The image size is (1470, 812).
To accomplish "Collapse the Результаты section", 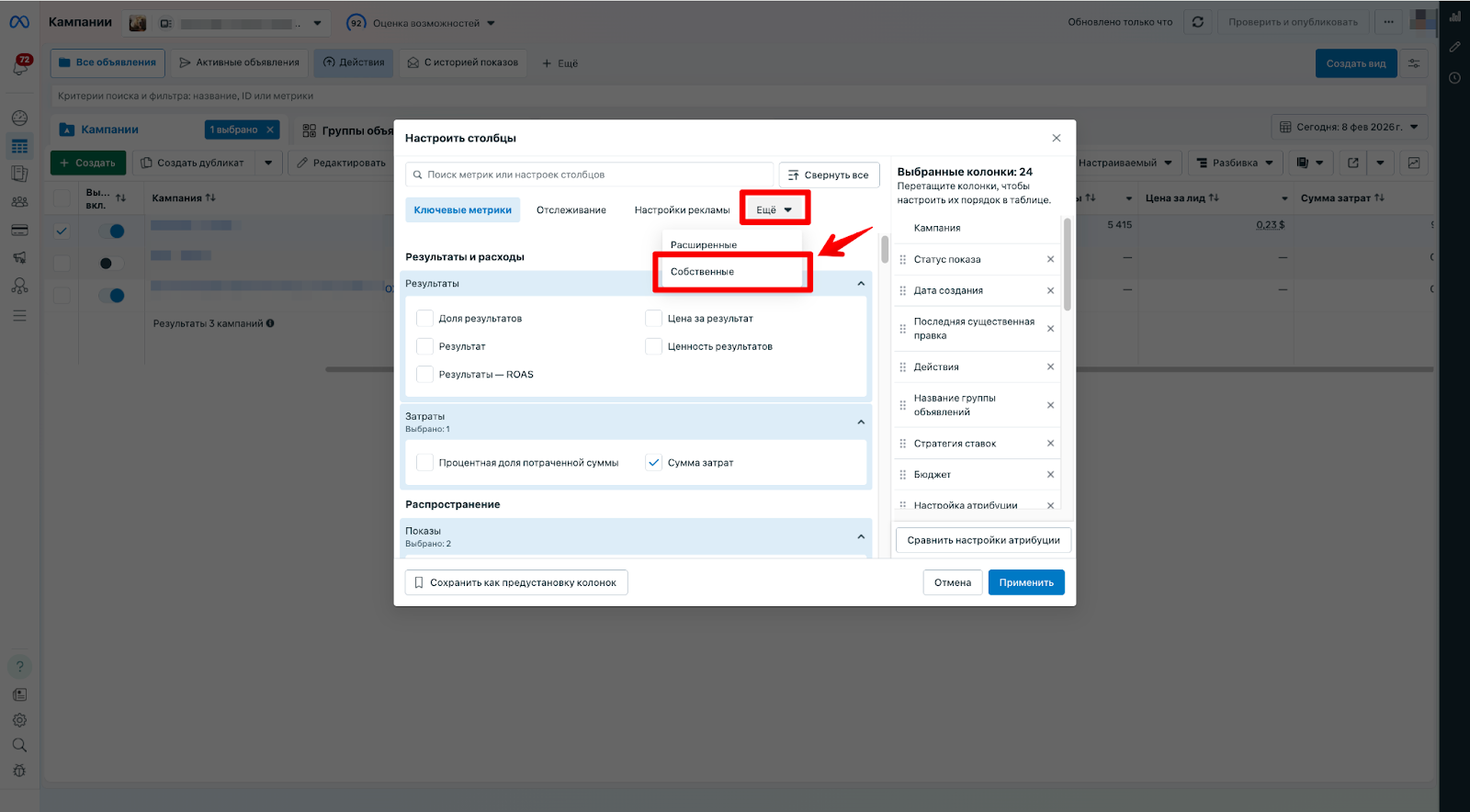I will click(861, 284).
